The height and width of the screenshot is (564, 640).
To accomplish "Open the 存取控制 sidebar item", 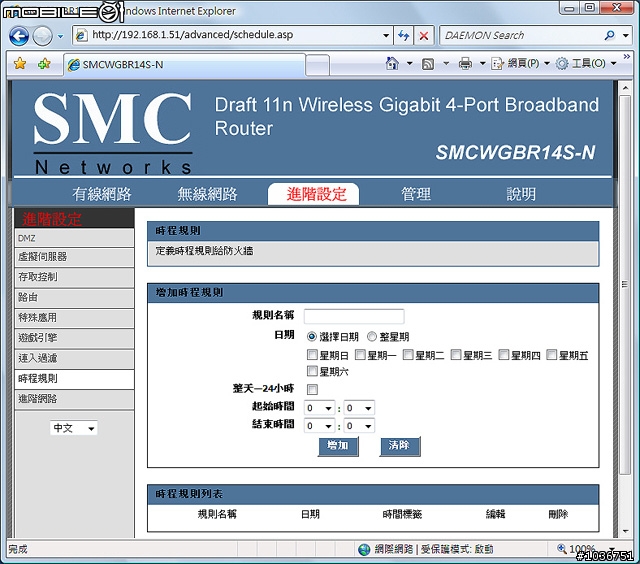I will [x=74, y=278].
